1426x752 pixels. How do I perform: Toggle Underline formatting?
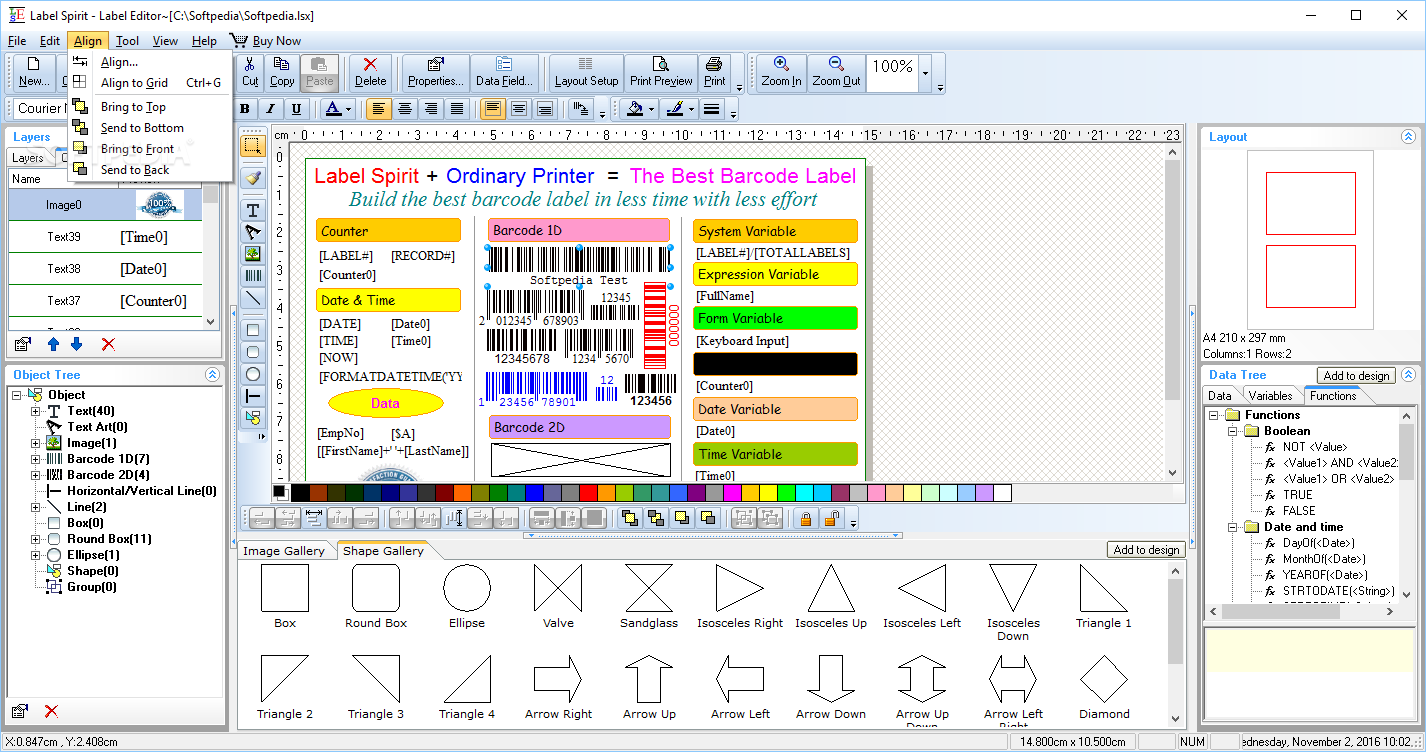(x=296, y=109)
